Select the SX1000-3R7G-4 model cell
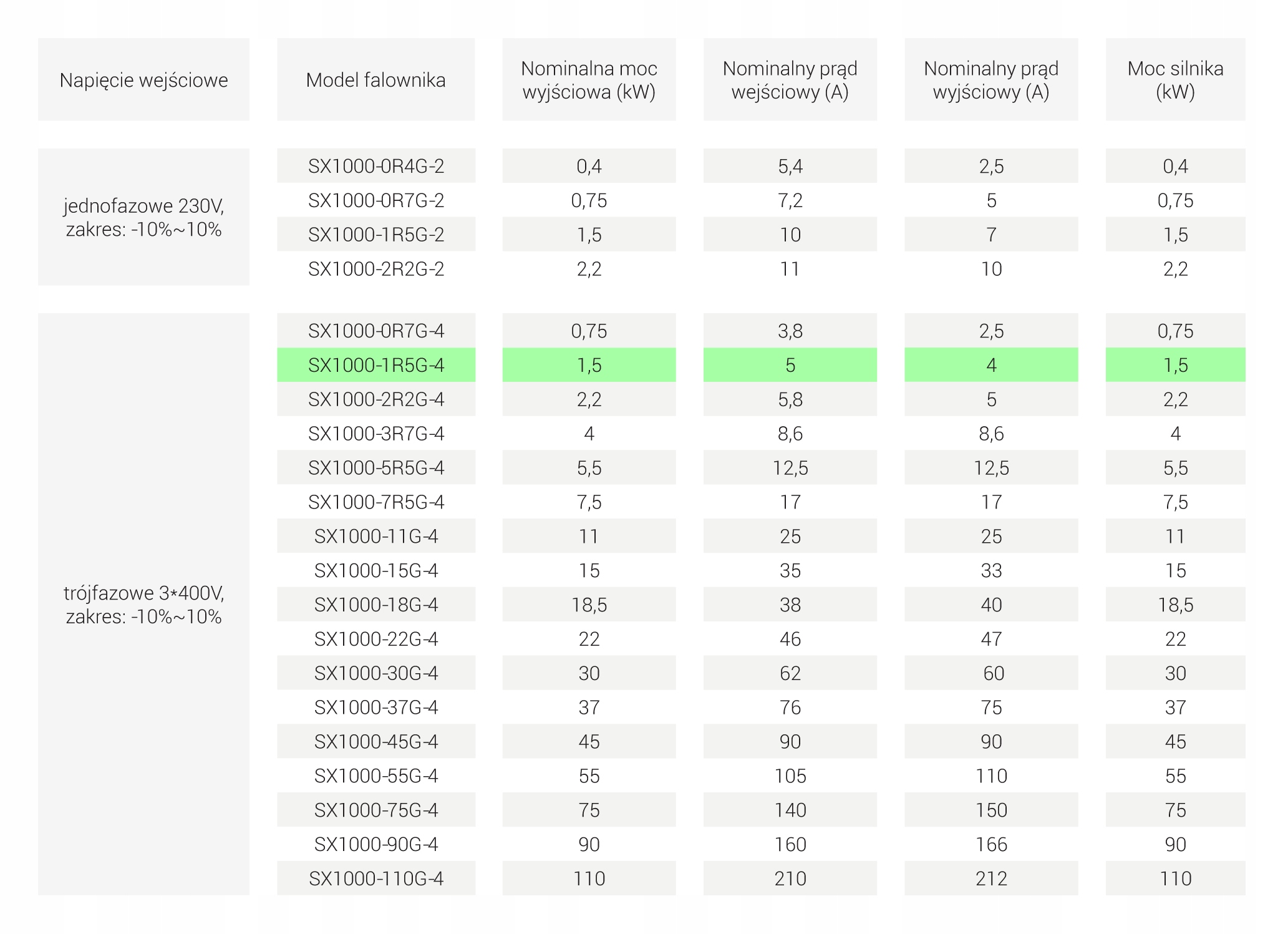Screen dimensions: 1288x934 pyautogui.click(x=376, y=433)
